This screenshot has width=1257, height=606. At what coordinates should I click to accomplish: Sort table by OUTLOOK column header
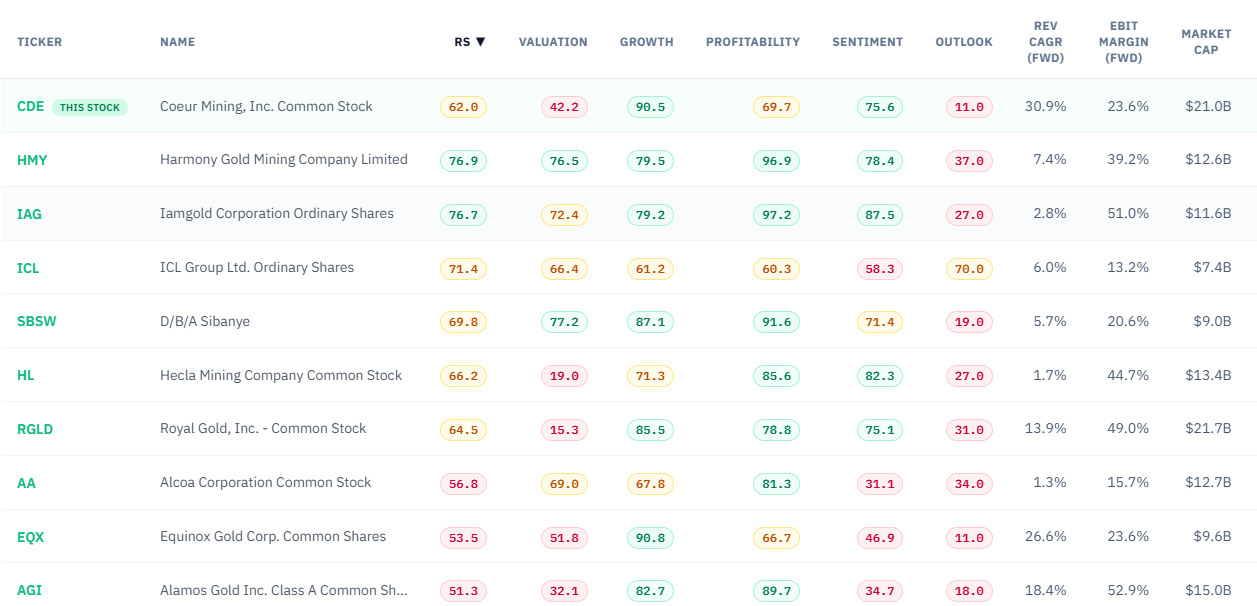964,42
